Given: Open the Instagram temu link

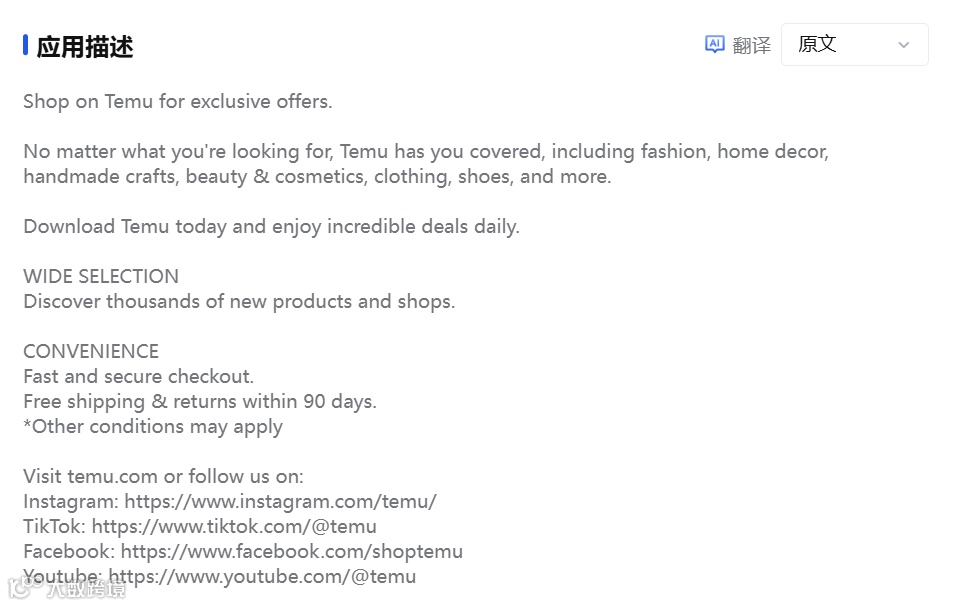Looking at the screenshot, I should coord(280,501).
